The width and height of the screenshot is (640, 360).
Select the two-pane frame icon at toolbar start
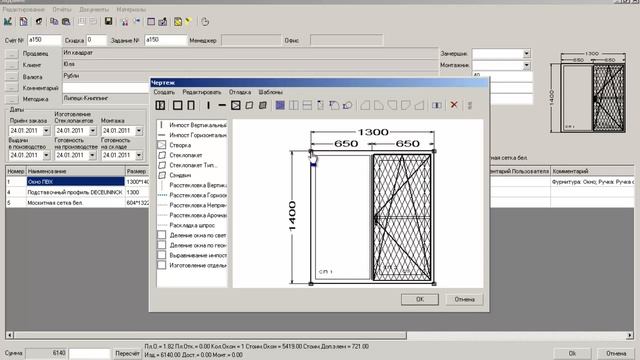160,105
